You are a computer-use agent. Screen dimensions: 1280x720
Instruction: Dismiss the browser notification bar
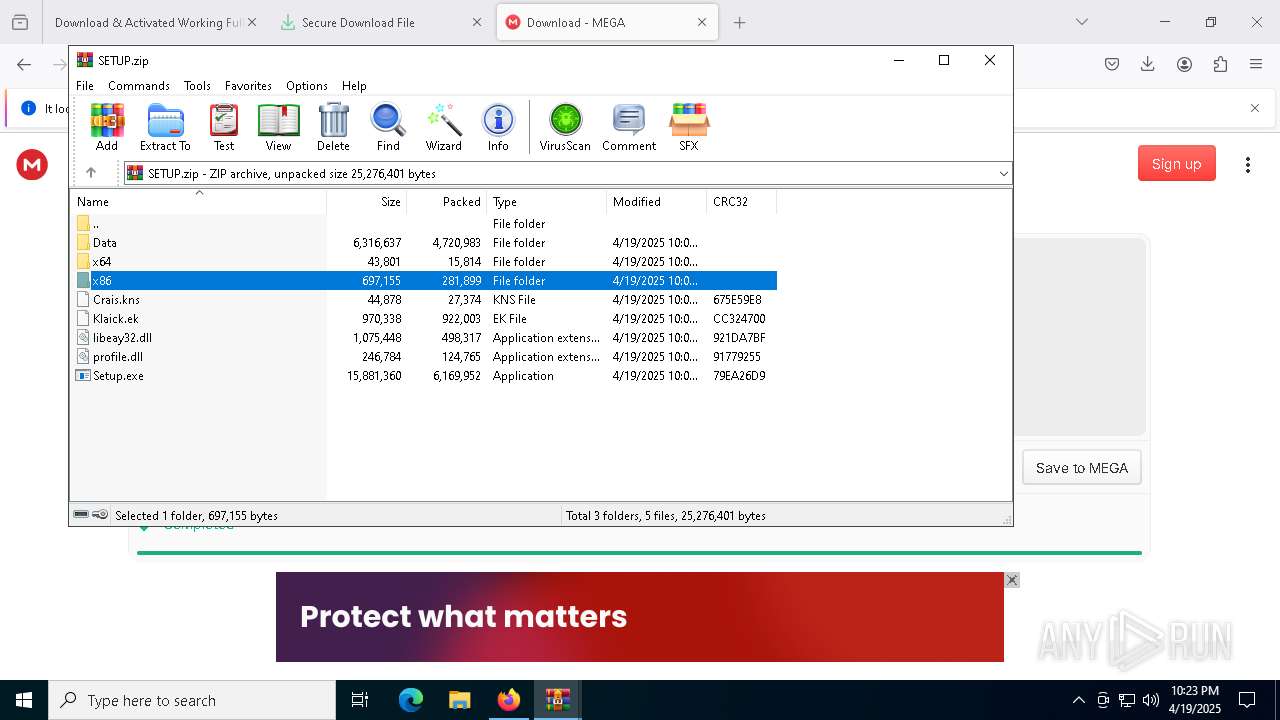(1255, 108)
